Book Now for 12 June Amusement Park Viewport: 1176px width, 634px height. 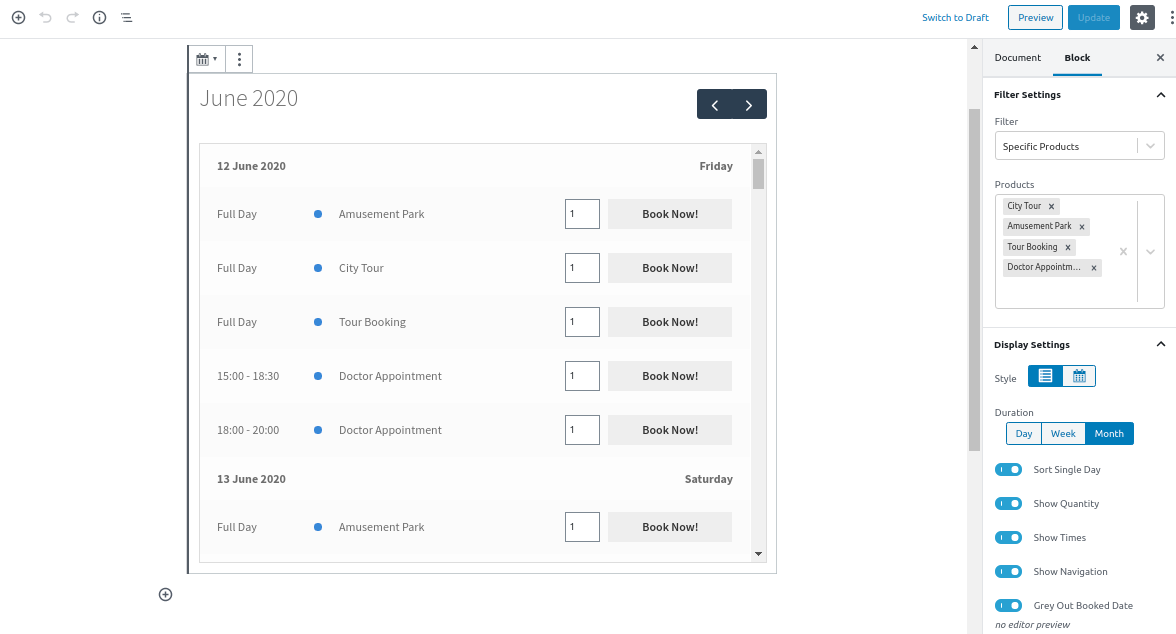coord(670,214)
